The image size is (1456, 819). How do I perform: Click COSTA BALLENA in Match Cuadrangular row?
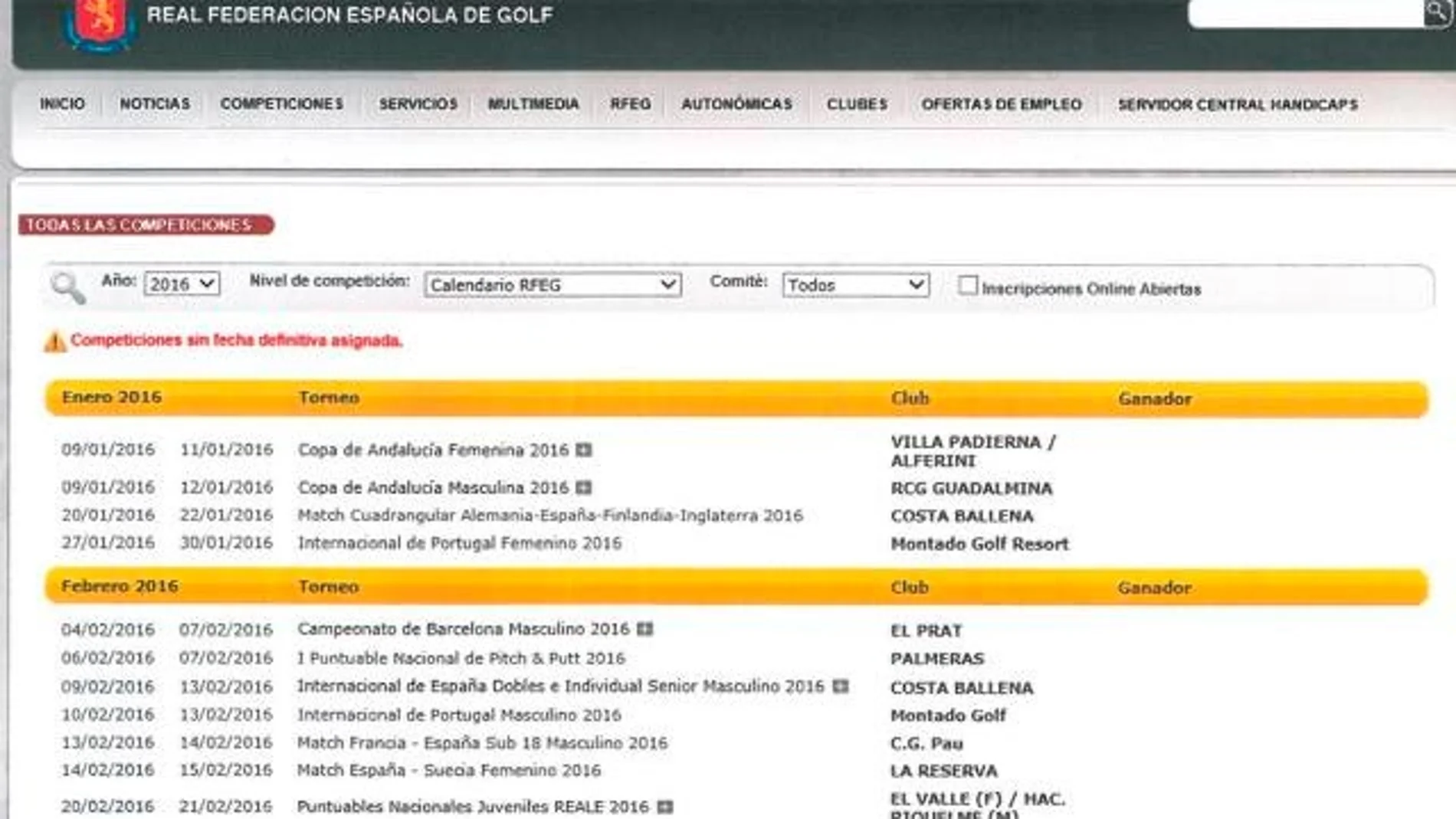[962, 516]
